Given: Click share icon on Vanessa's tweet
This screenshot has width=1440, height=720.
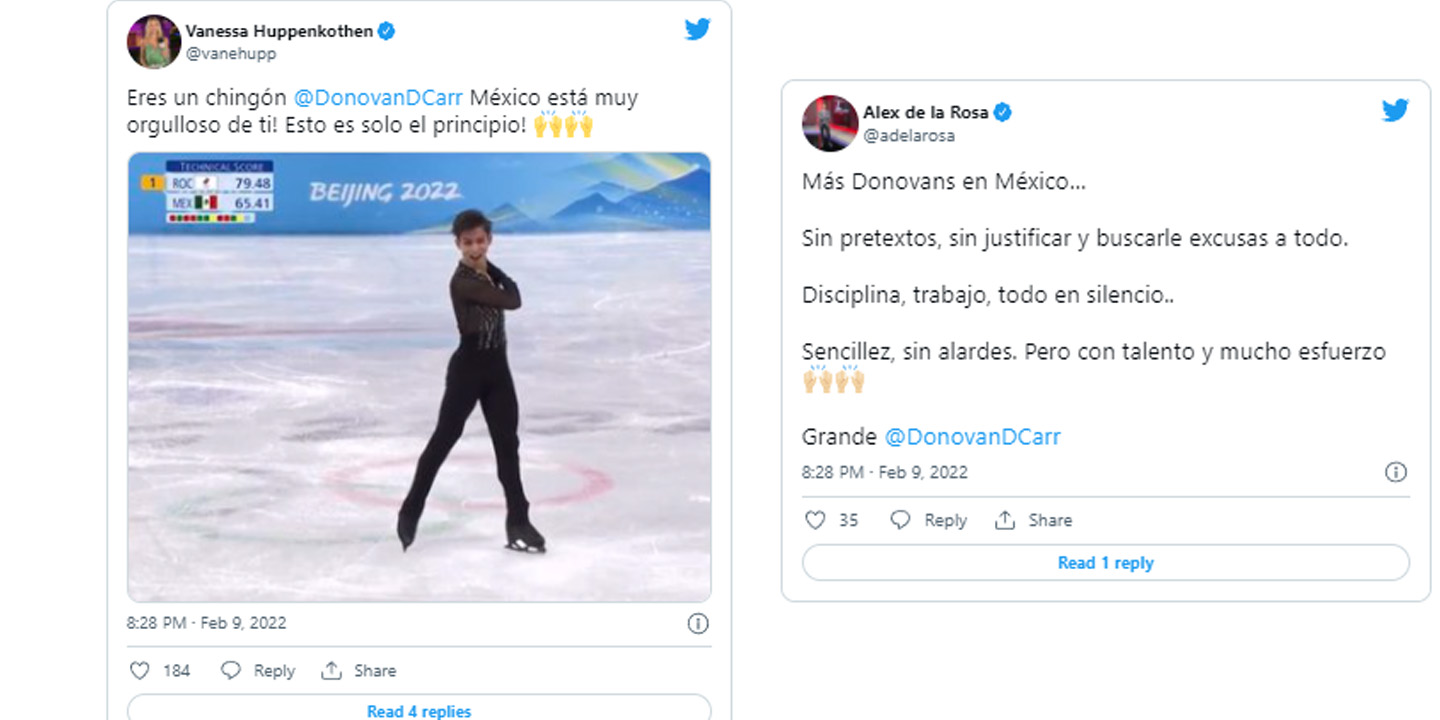Looking at the screenshot, I should click(332, 670).
